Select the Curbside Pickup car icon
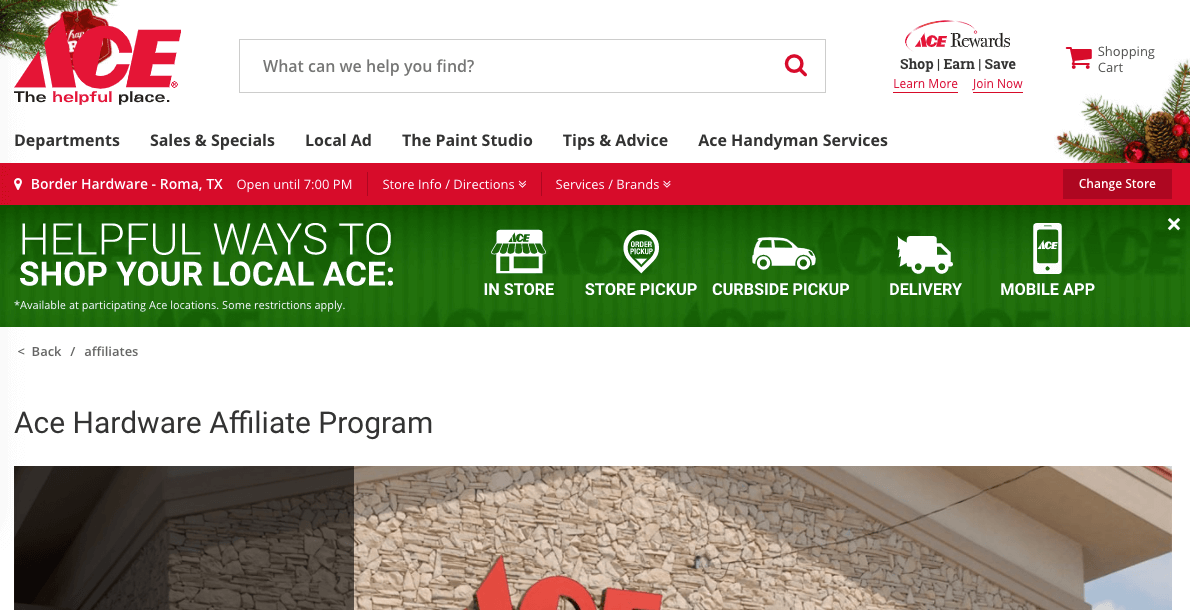1190x610 pixels. (782, 253)
